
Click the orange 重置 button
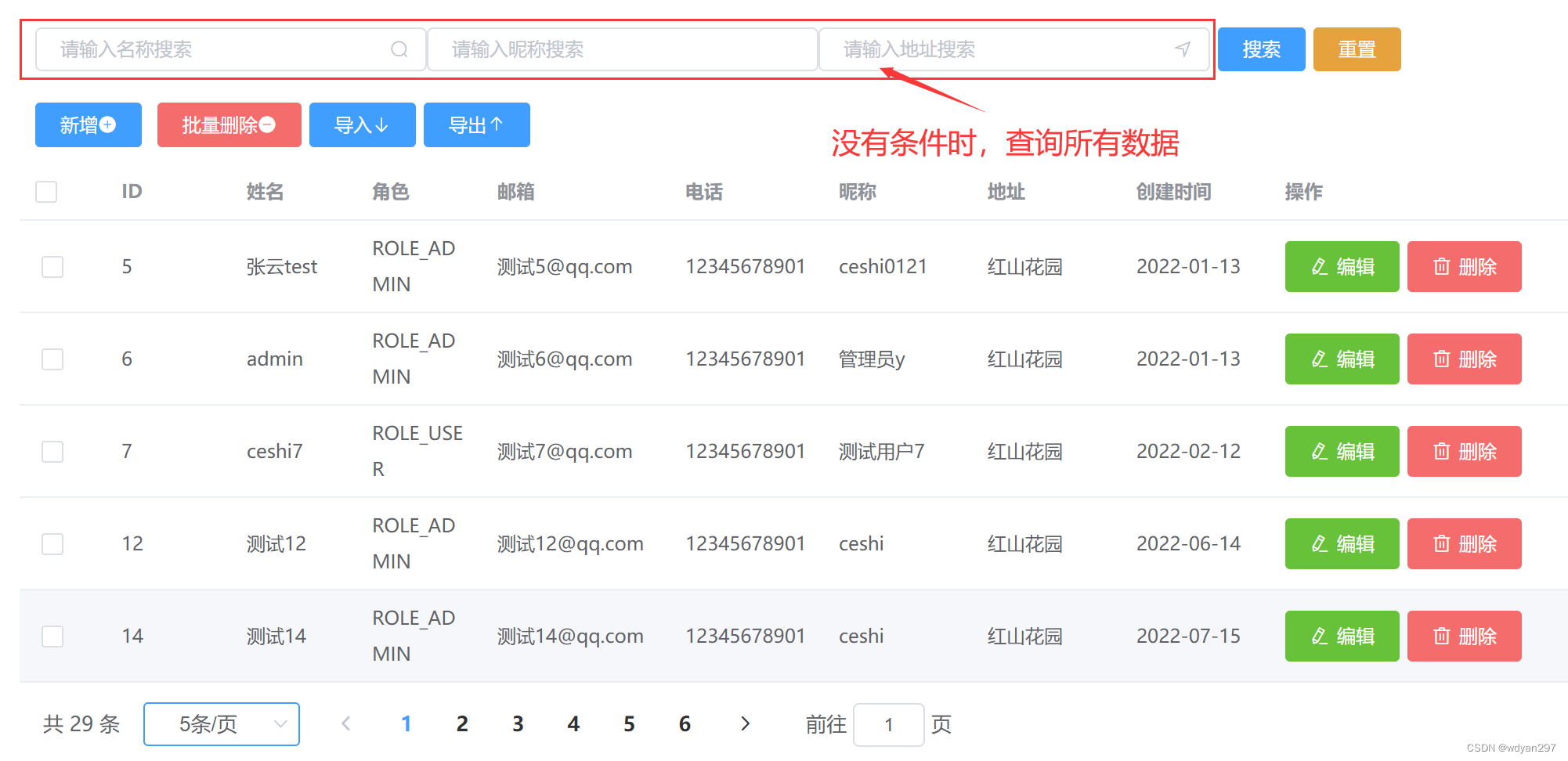tap(1357, 49)
